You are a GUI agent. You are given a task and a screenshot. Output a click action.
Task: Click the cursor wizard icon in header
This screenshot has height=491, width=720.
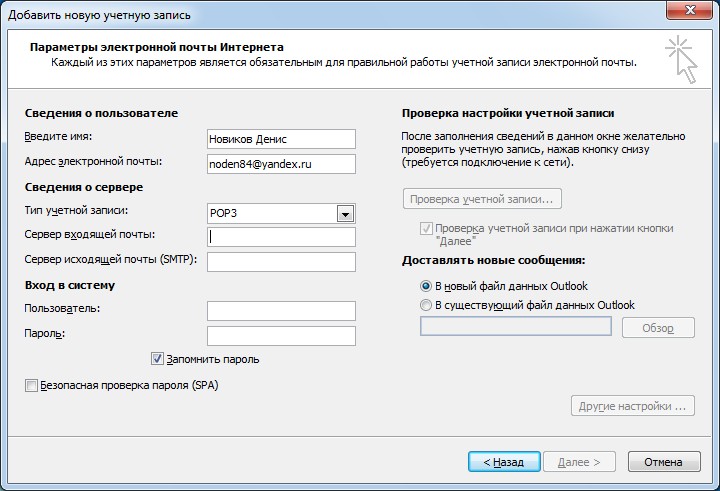point(681,58)
